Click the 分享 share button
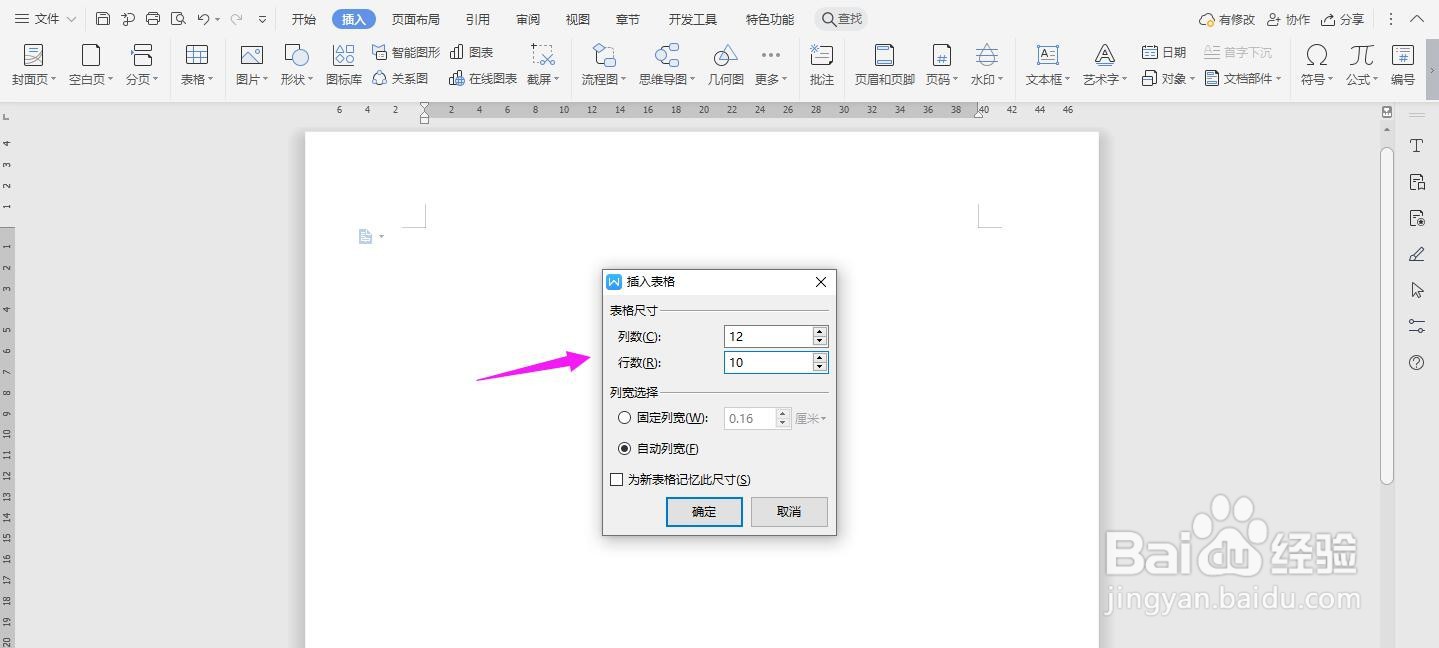The width and height of the screenshot is (1439, 648). [1342, 19]
